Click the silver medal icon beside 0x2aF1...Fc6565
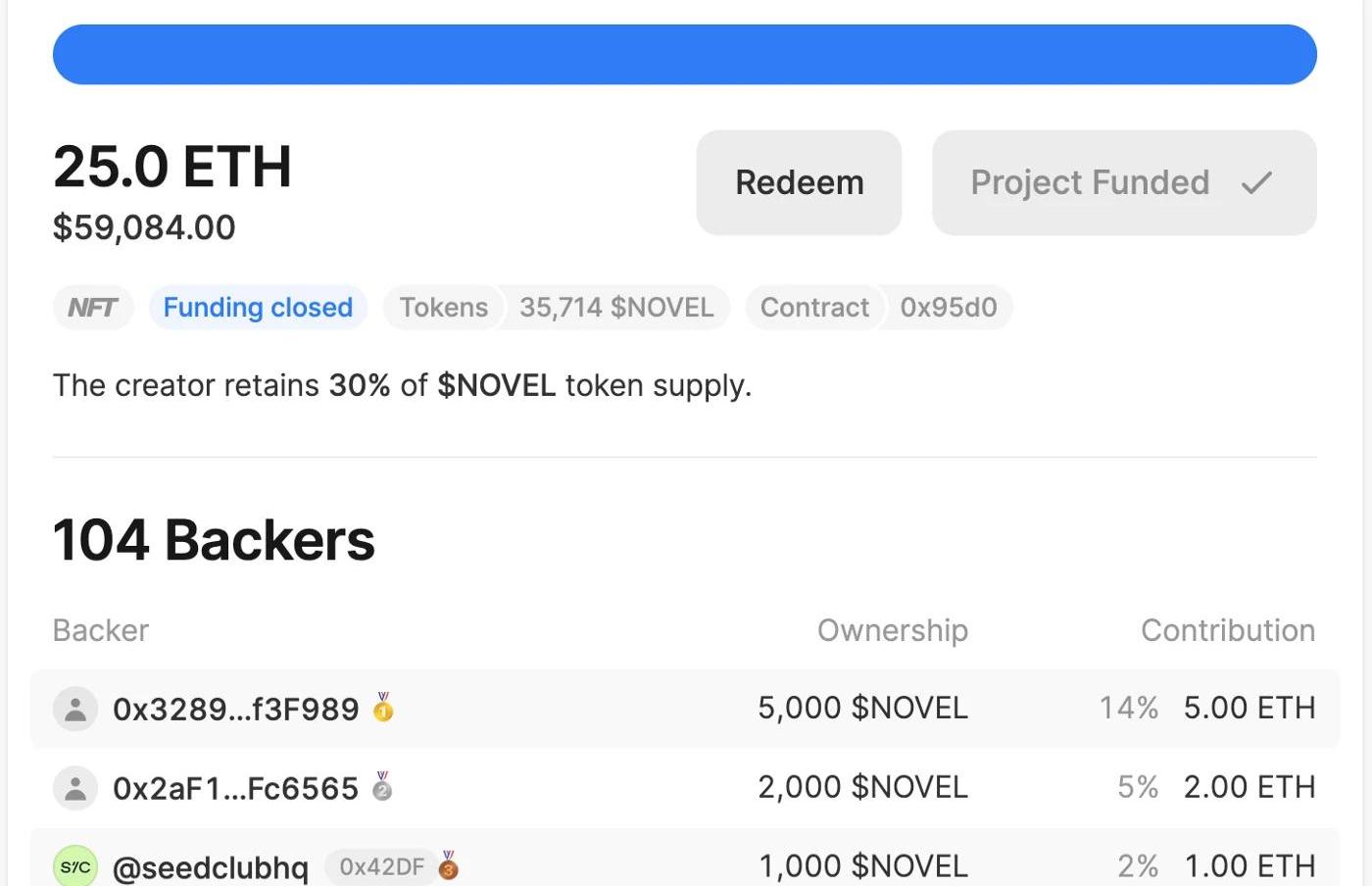 click(x=382, y=786)
